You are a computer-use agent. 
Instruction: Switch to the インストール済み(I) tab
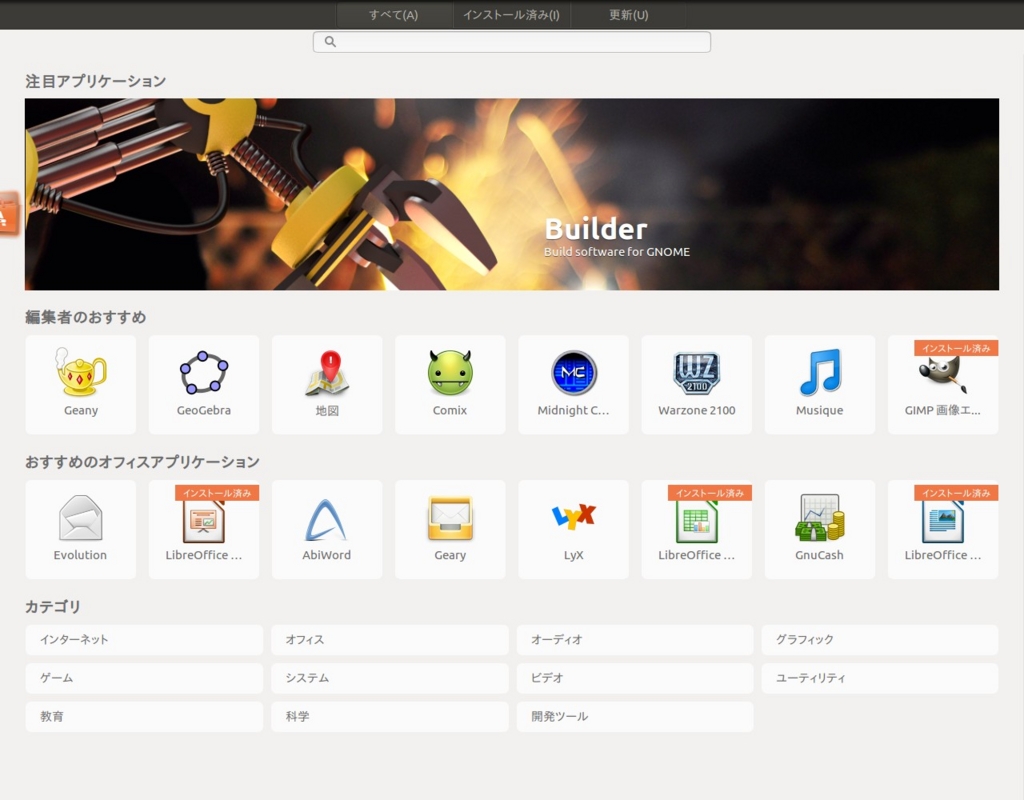coord(511,14)
